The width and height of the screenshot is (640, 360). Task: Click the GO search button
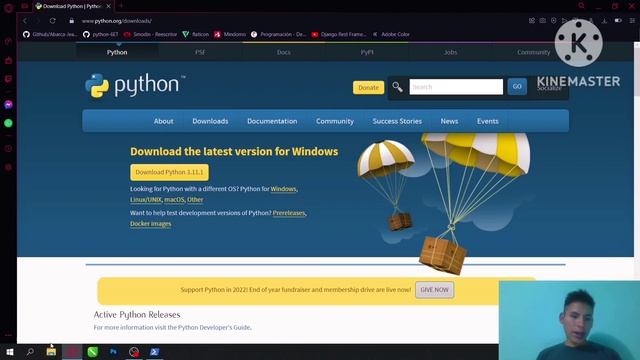(x=517, y=87)
